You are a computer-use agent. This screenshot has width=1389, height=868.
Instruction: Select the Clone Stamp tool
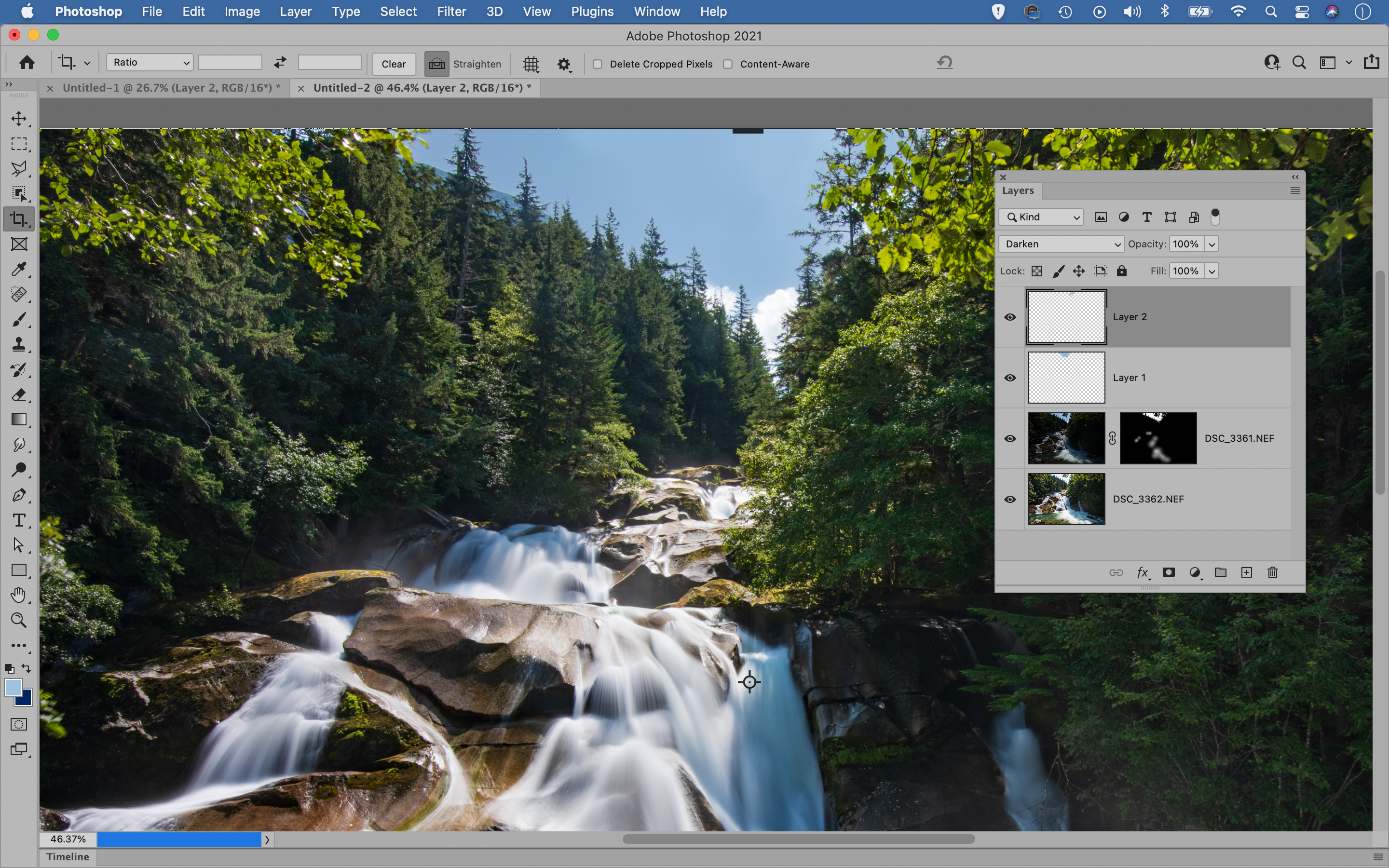(19, 344)
